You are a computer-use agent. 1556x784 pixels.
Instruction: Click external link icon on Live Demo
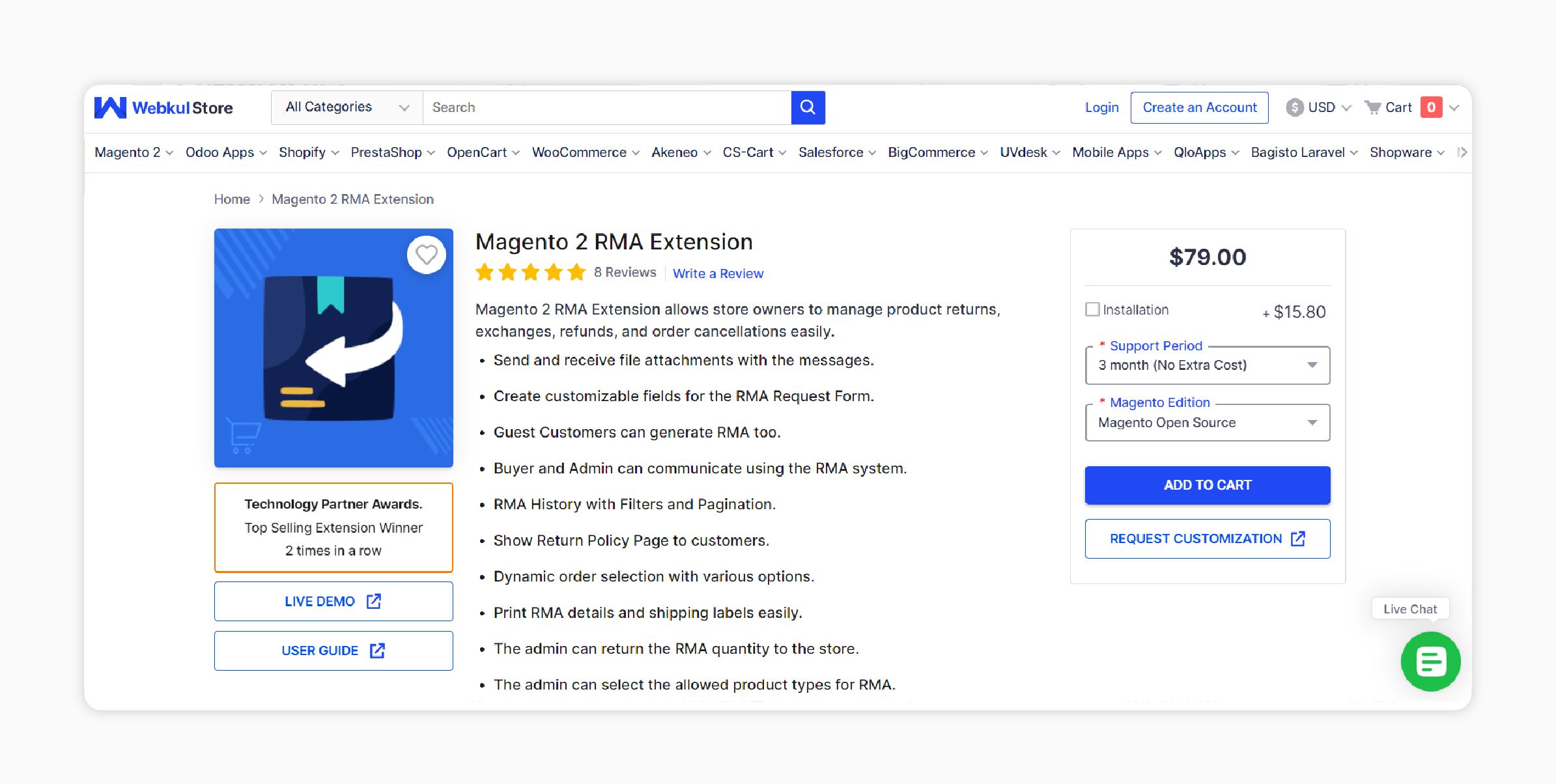pyautogui.click(x=374, y=601)
